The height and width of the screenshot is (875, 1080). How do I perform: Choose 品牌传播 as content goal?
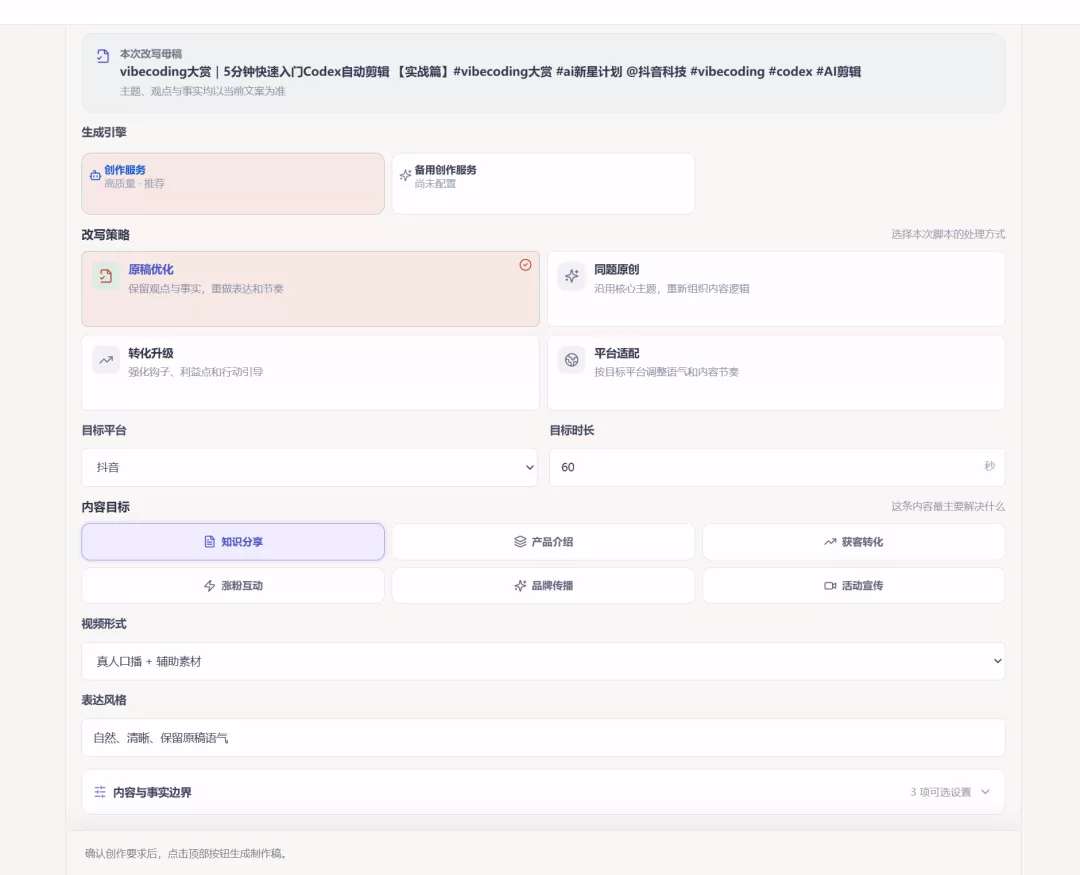pyautogui.click(x=543, y=586)
